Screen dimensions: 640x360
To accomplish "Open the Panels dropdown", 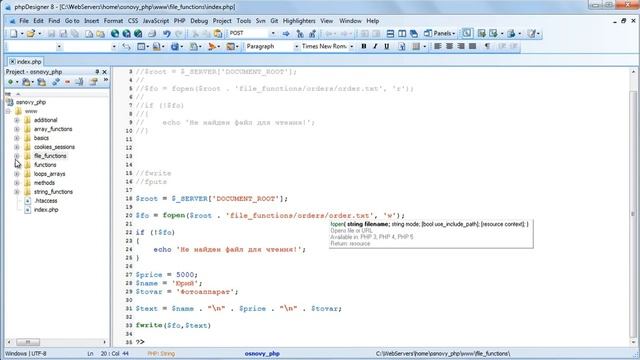I will (439, 33).
